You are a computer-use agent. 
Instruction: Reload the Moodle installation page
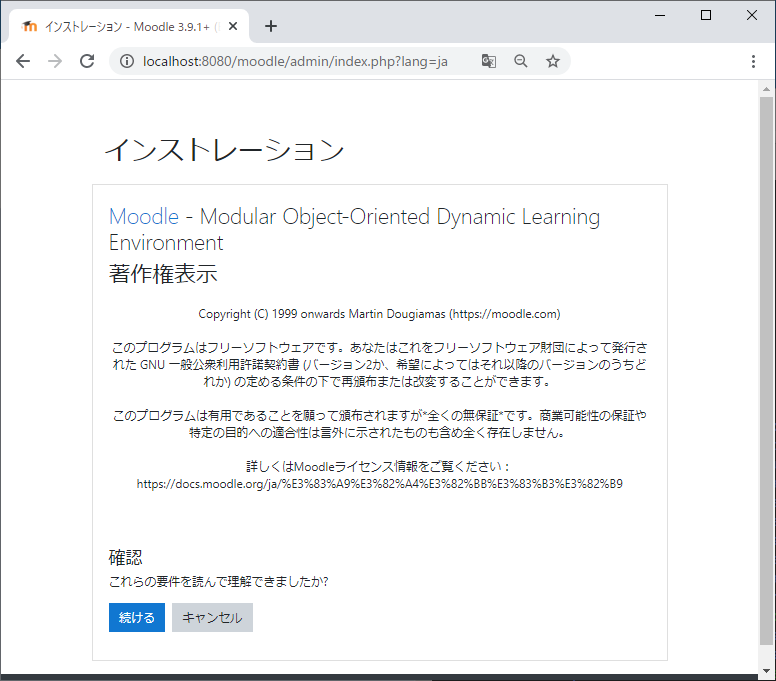coord(87,61)
